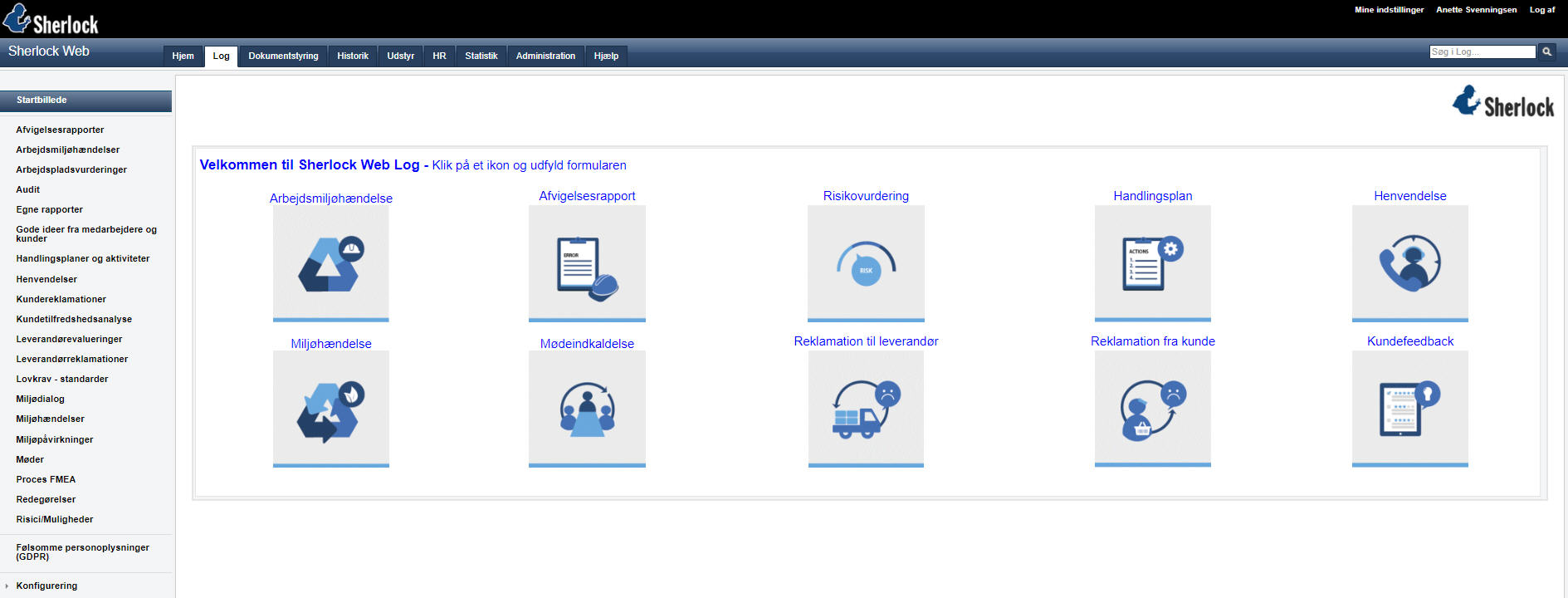The height and width of the screenshot is (598, 1568).
Task: Open the Afvigelsesrapport clipboard icon
Action: [587, 264]
